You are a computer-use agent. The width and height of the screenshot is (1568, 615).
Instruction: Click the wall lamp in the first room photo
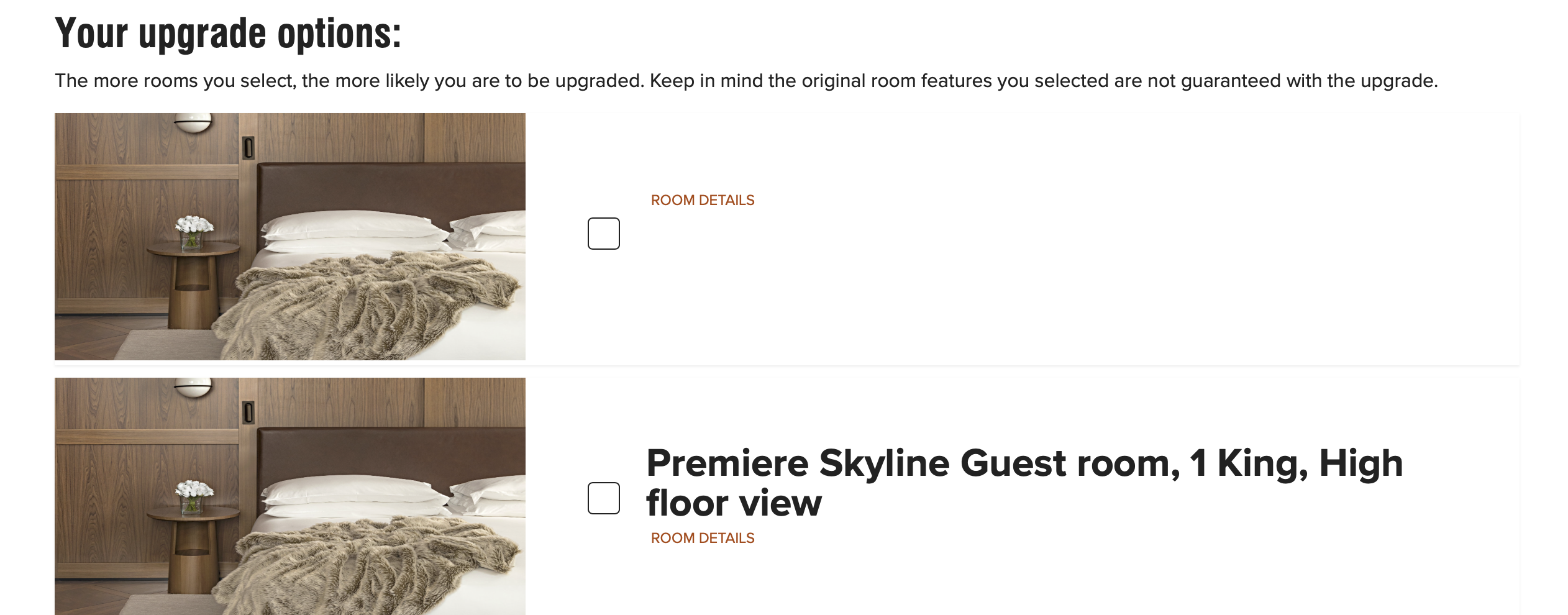tap(193, 122)
